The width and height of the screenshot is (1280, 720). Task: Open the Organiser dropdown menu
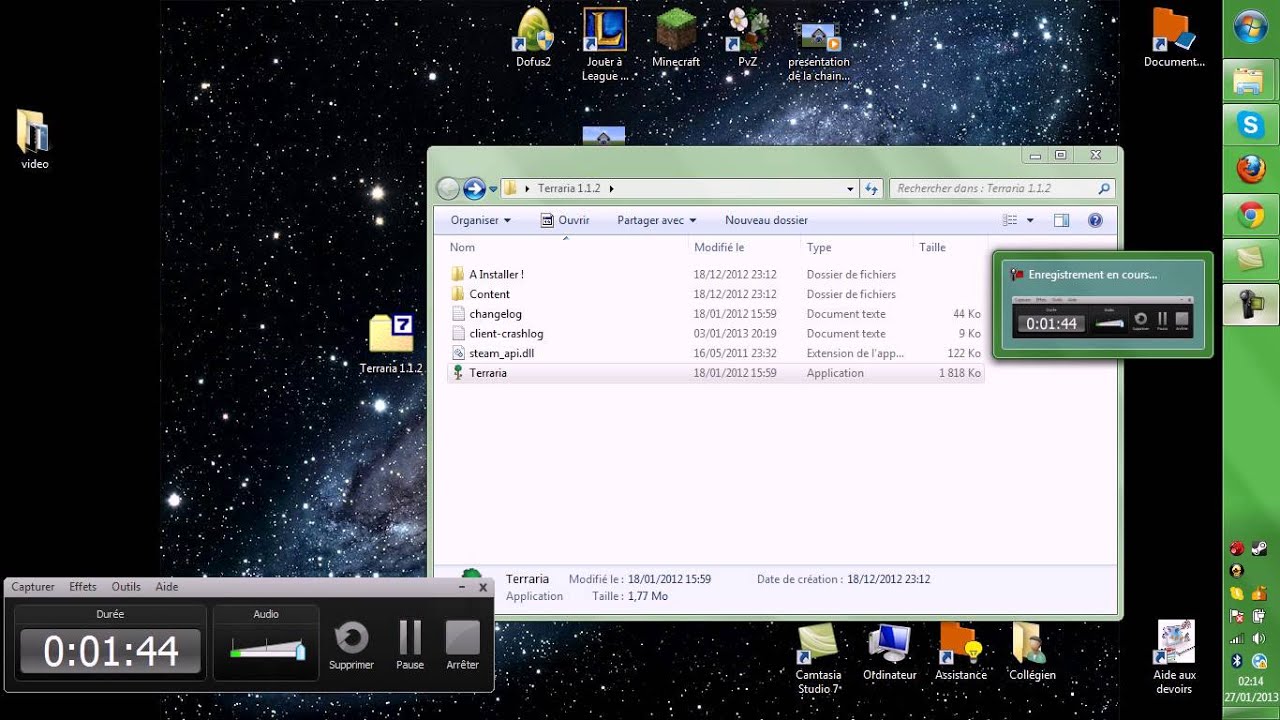(x=481, y=220)
